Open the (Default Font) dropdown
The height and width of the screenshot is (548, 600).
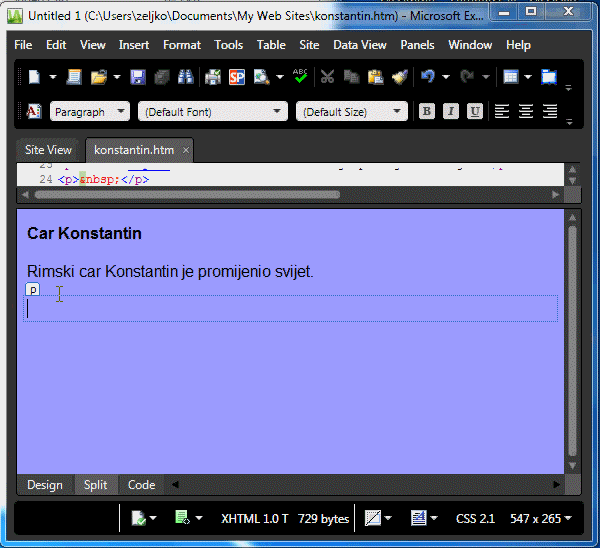click(212, 112)
